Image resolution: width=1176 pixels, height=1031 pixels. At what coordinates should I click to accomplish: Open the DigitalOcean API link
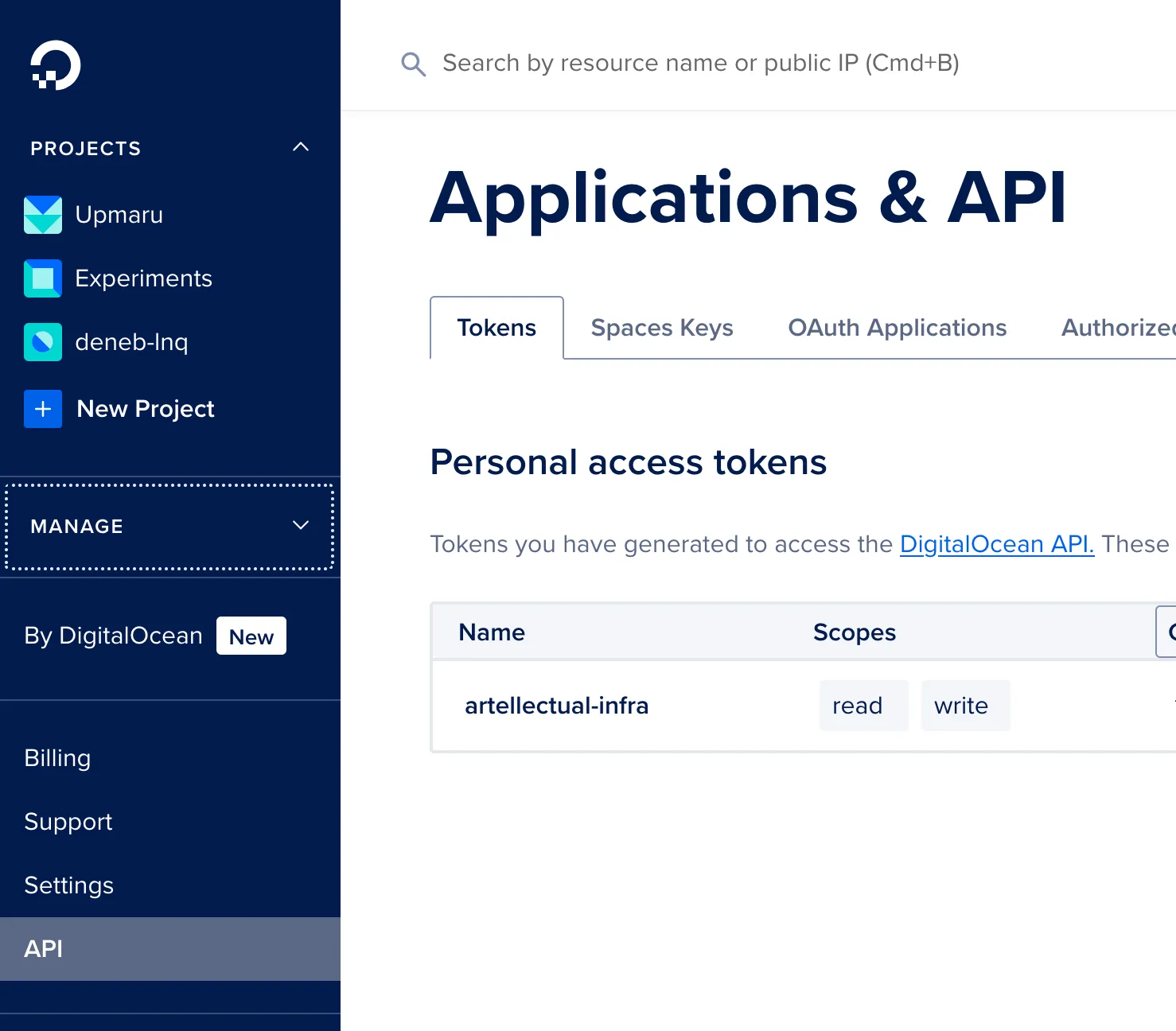[997, 544]
